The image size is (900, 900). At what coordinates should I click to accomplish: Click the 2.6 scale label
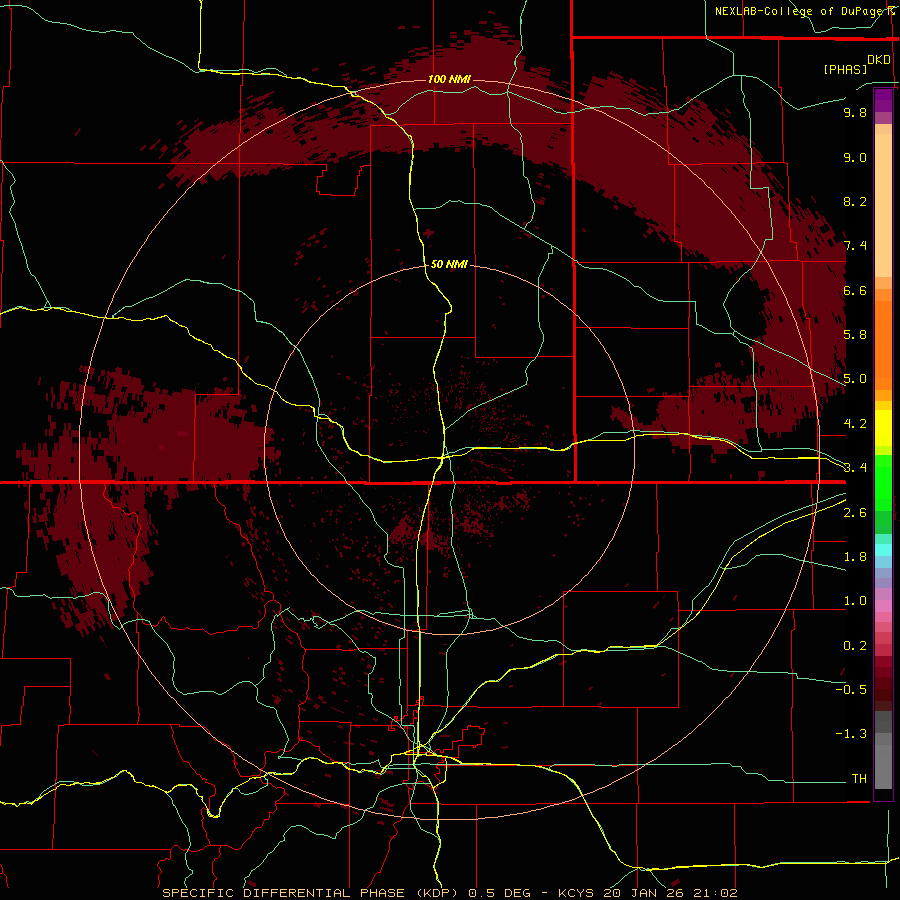[855, 512]
